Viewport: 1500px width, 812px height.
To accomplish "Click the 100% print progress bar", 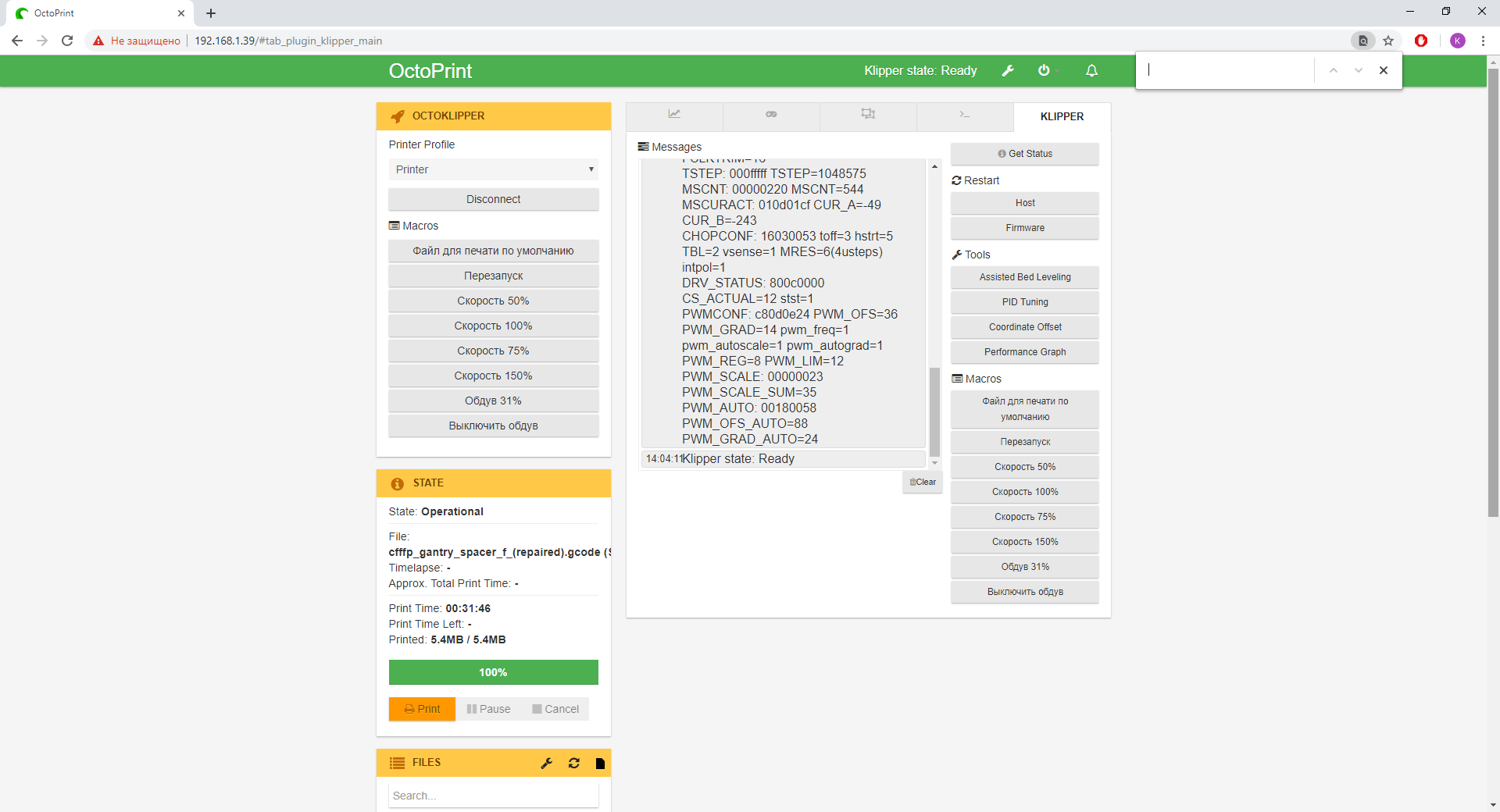I will point(493,672).
